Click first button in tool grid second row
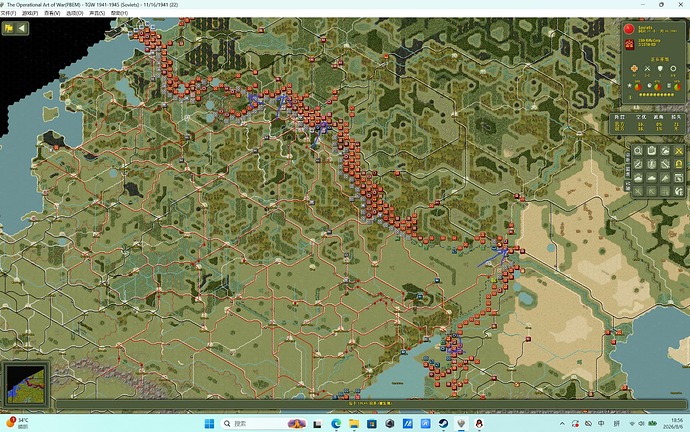Screen dimensions: 690x432 point(638,164)
